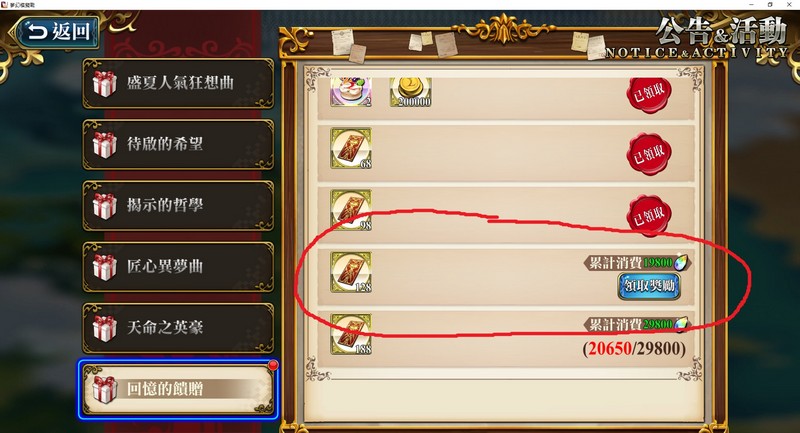Viewport: 800px width, 433px height.
Task: Inspect the red ticket reward with 188
Action: 351,334
